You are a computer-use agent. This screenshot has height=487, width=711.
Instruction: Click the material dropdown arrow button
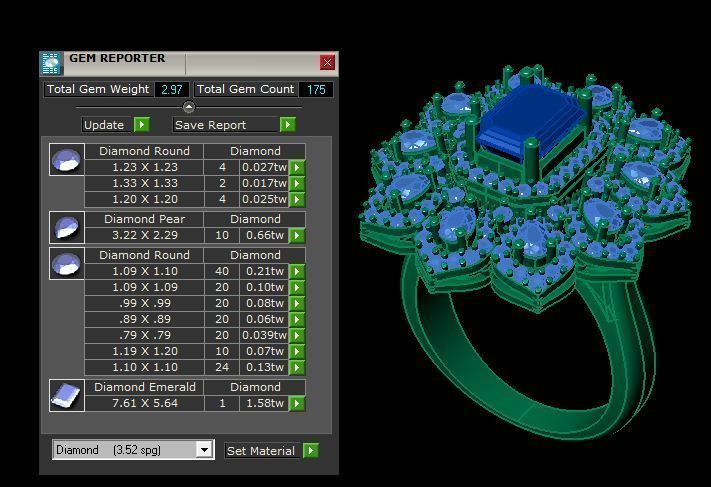(x=205, y=450)
